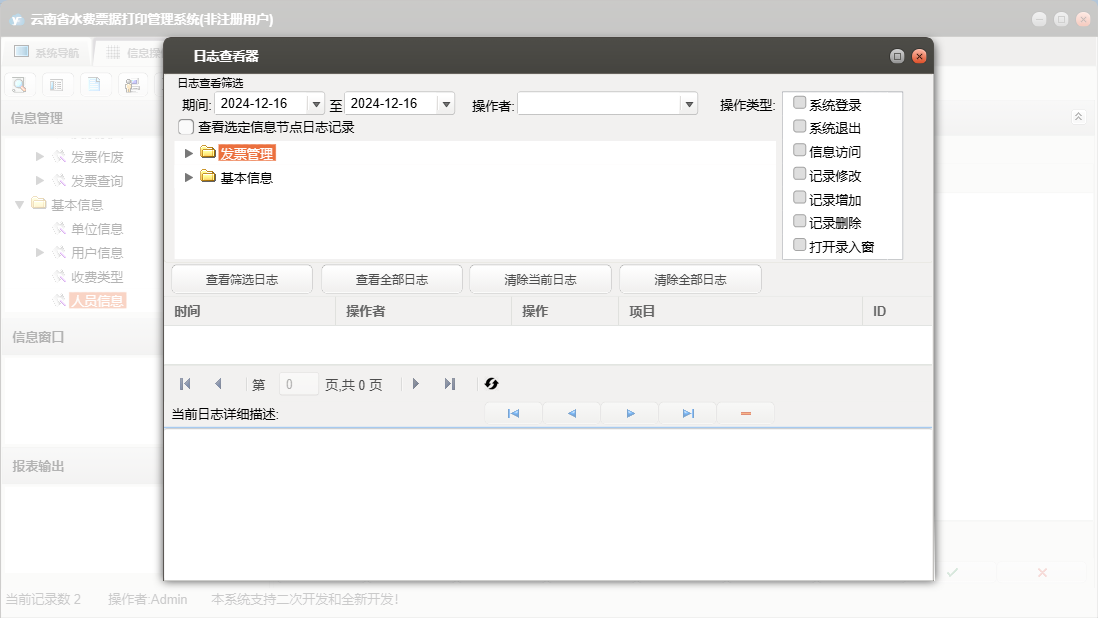Image resolution: width=1098 pixels, height=618 pixels.
Task: Click the 清除全部日志 button
Action: pos(690,280)
